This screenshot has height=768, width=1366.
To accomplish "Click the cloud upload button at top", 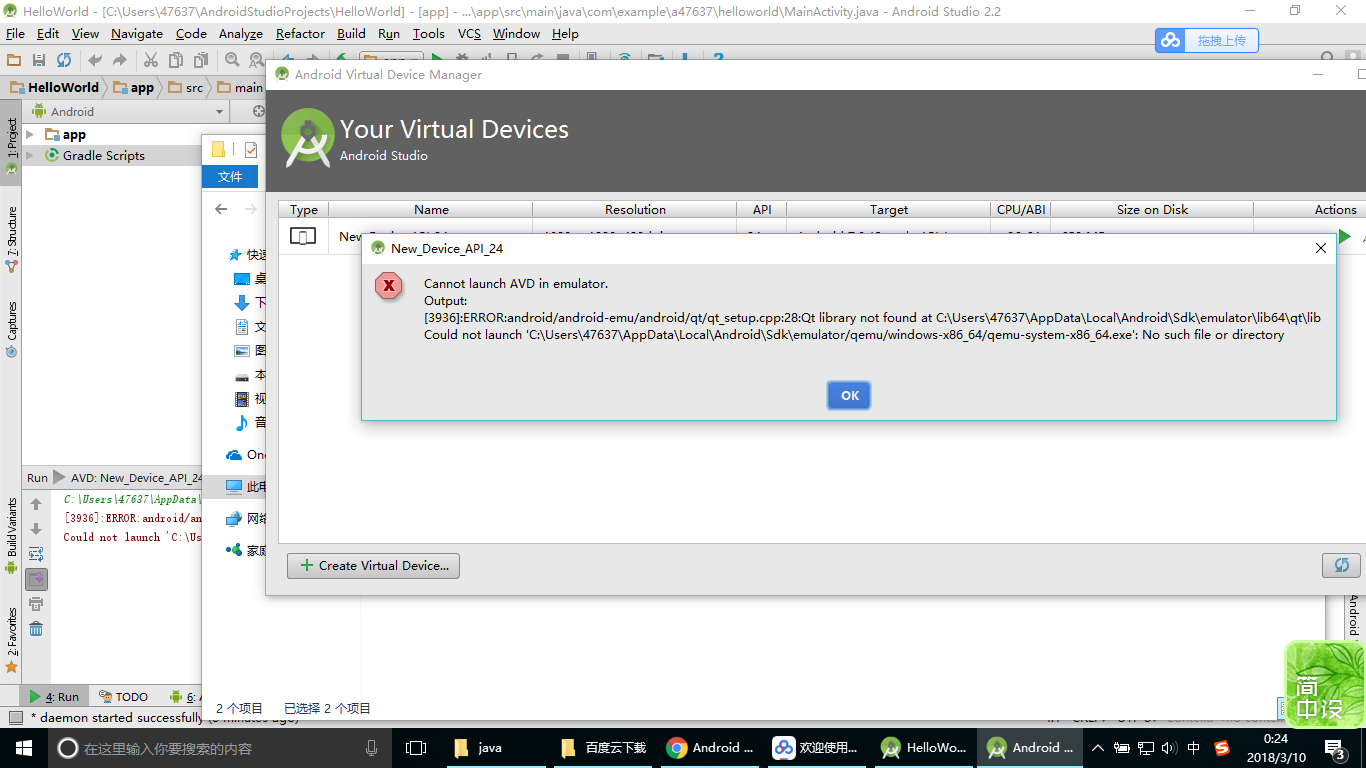I will (x=1207, y=40).
